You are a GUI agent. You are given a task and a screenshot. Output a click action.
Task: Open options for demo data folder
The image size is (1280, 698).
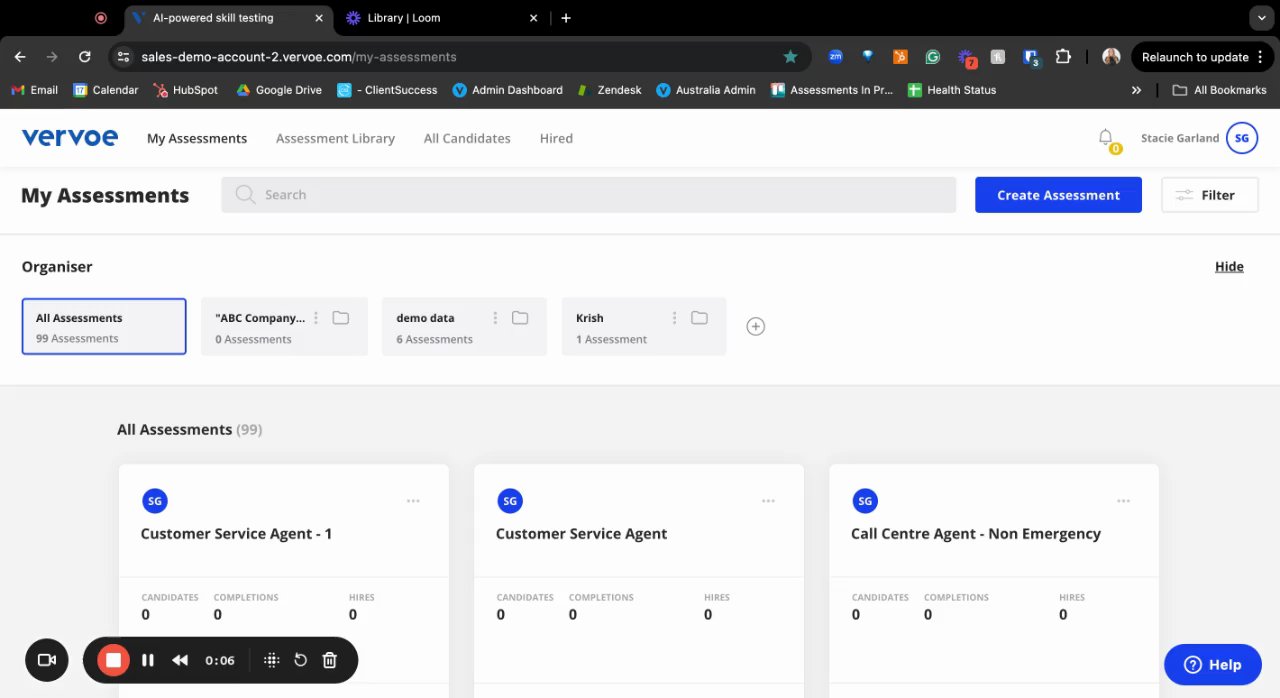point(495,318)
